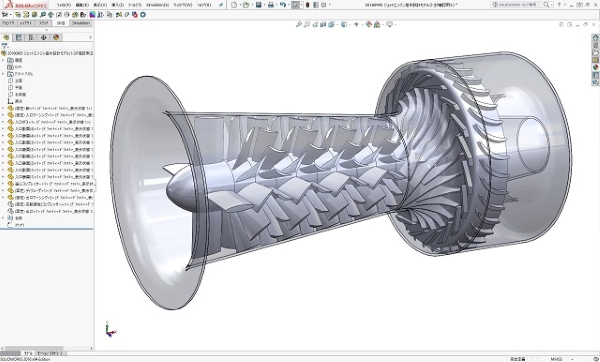Viewport: 600px width, 362px height.
Task: Click the Save floppy-disk icon
Action: [x=259, y=5]
